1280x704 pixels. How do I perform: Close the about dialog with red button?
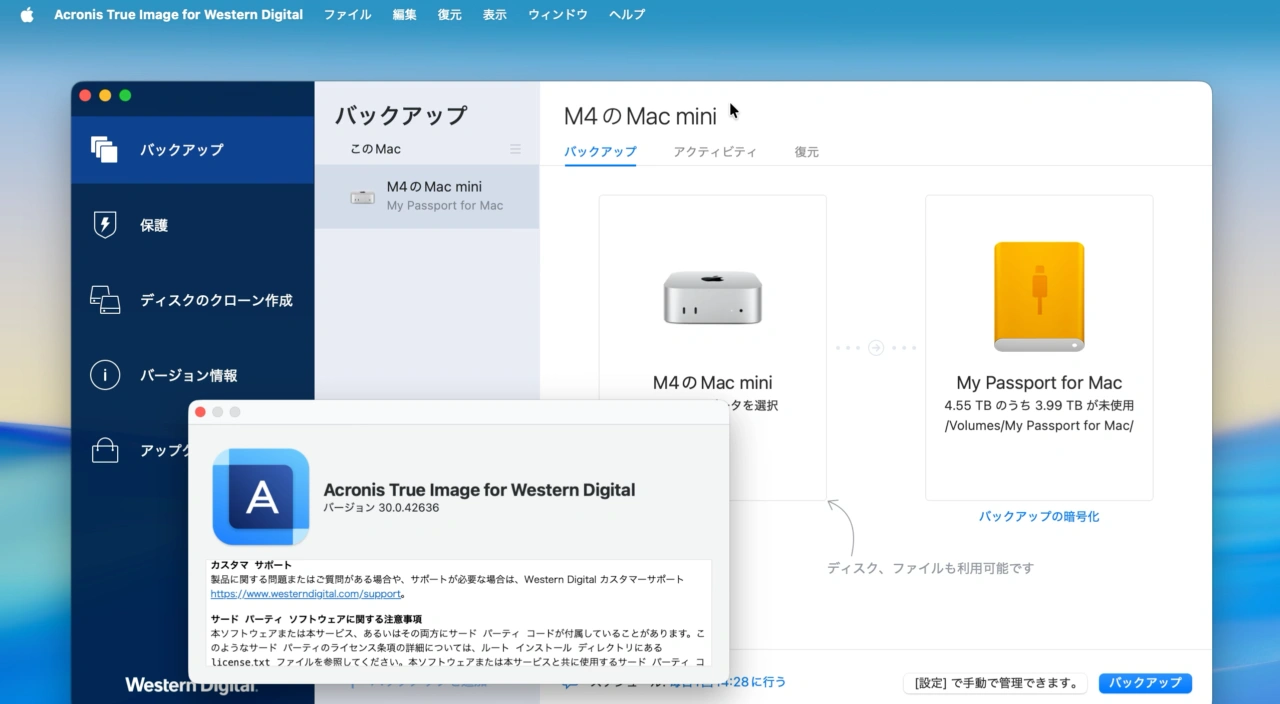(x=200, y=412)
